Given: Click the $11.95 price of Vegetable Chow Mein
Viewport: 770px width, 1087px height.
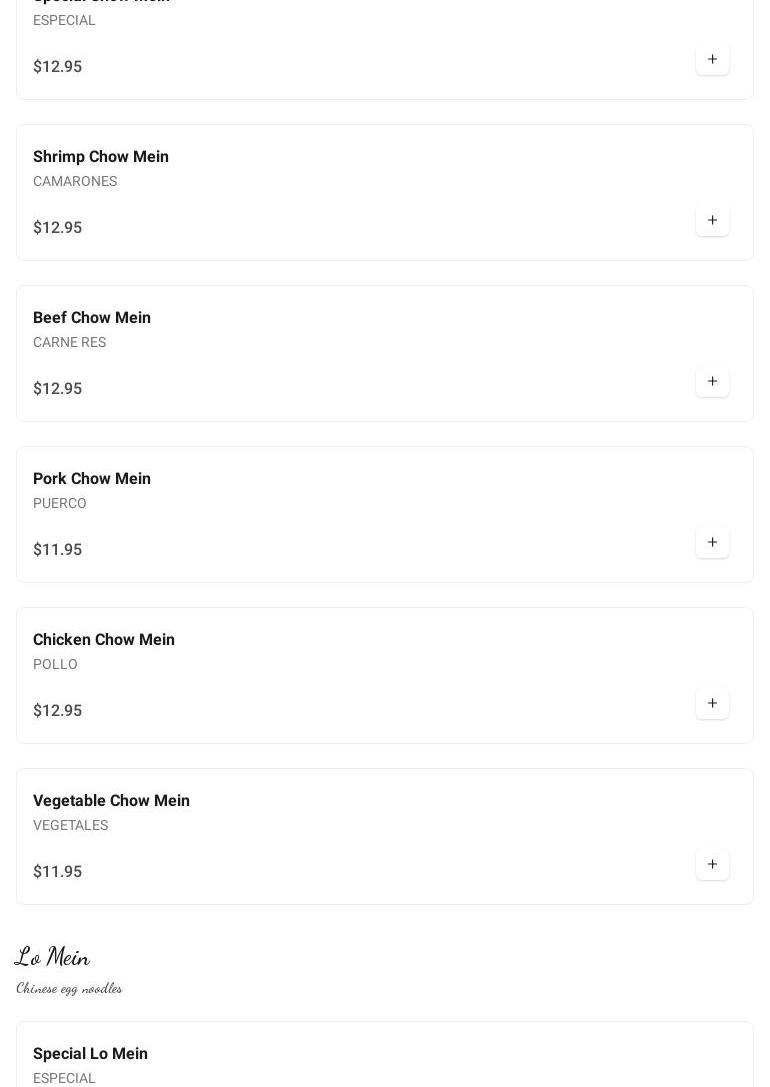Looking at the screenshot, I should tap(58, 872).
